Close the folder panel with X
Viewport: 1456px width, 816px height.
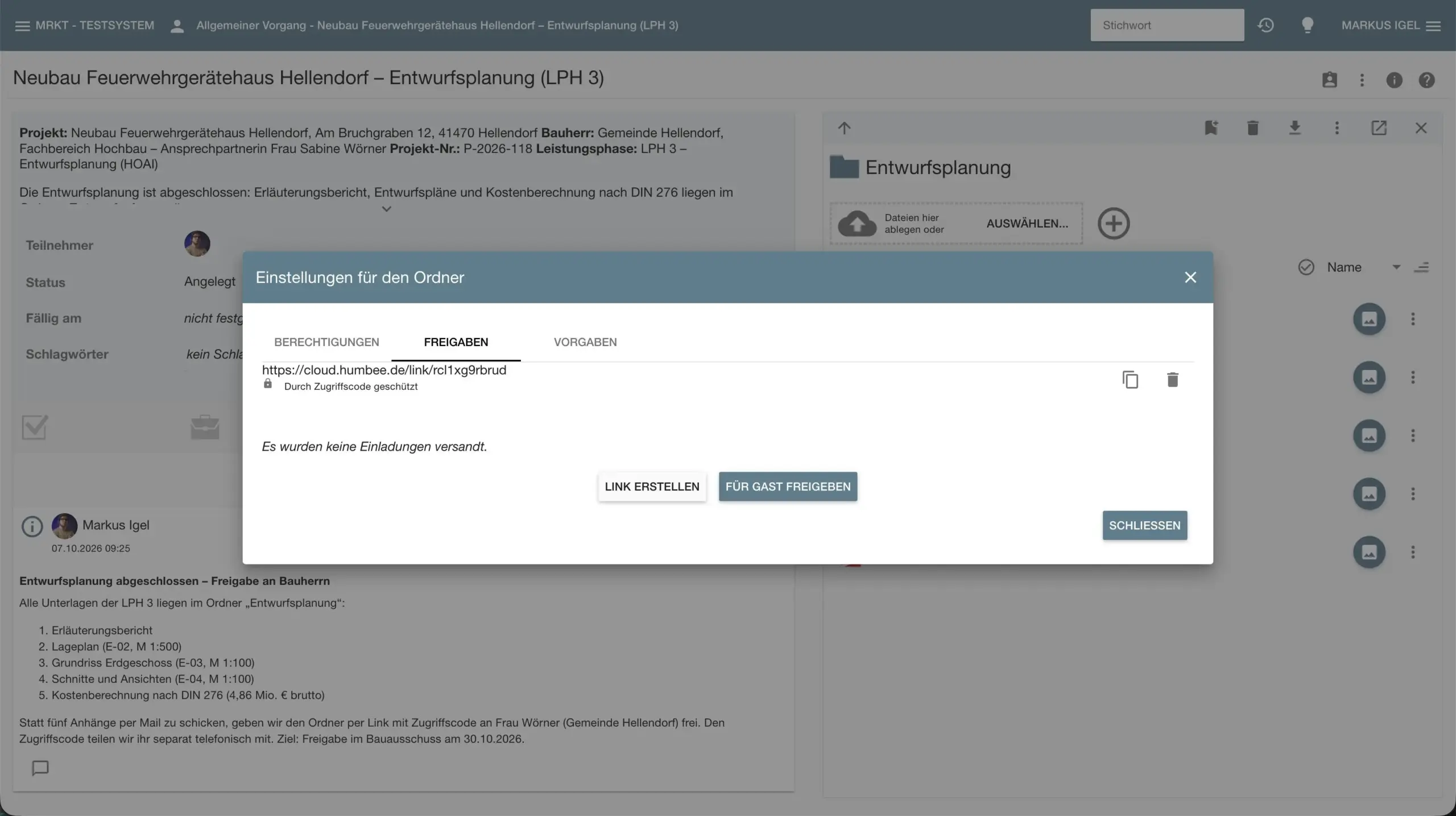1421,128
